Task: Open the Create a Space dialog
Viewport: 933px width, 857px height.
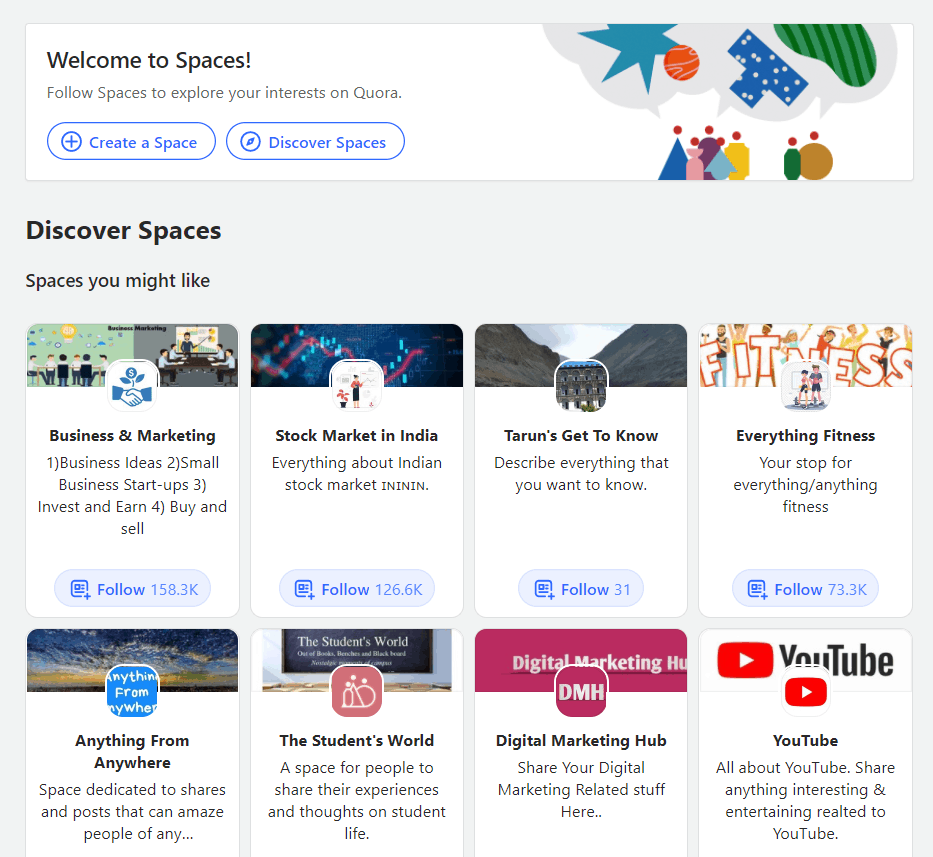Action: coord(131,141)
